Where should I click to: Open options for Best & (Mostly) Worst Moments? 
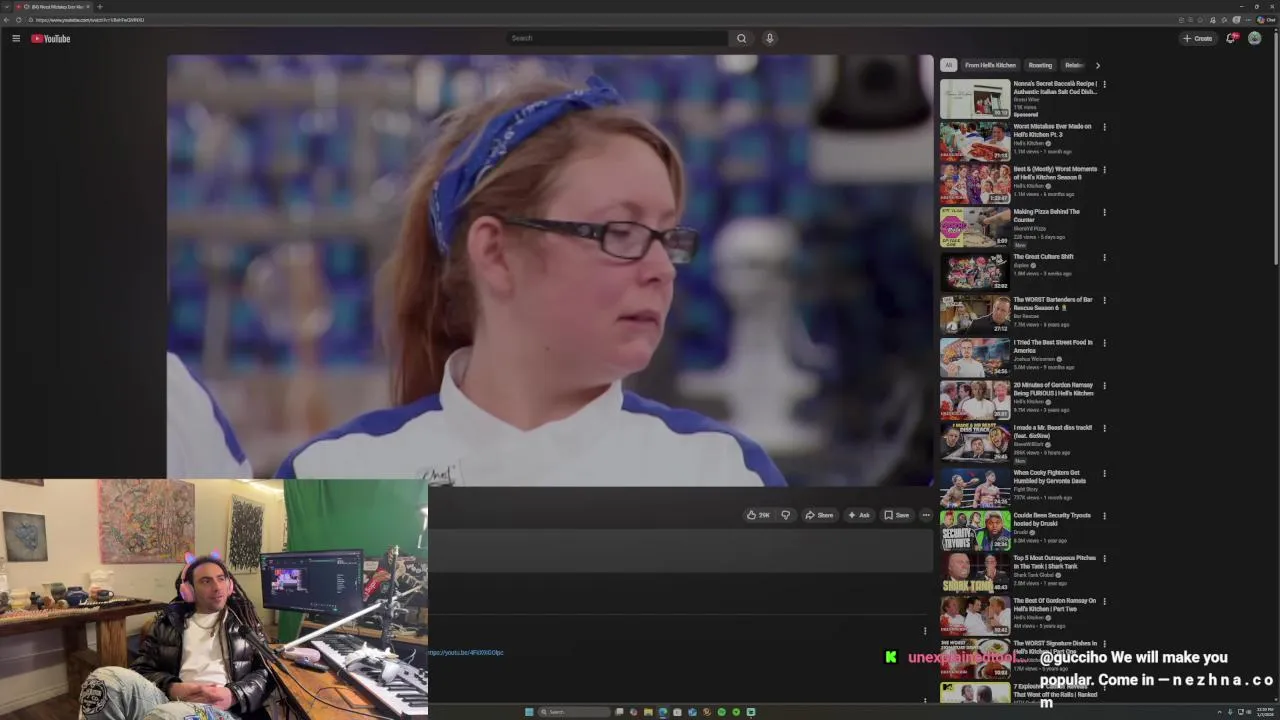click(1104, 170)
